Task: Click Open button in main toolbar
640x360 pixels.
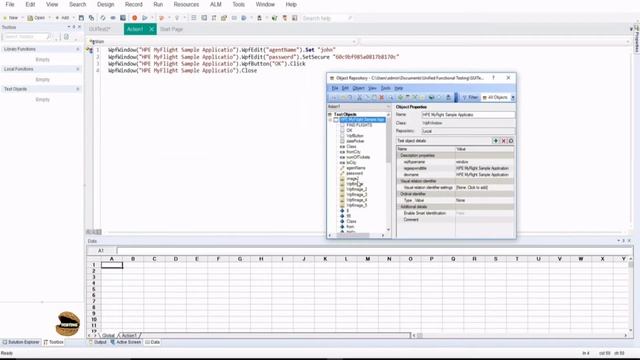Action: click(36, 18)
